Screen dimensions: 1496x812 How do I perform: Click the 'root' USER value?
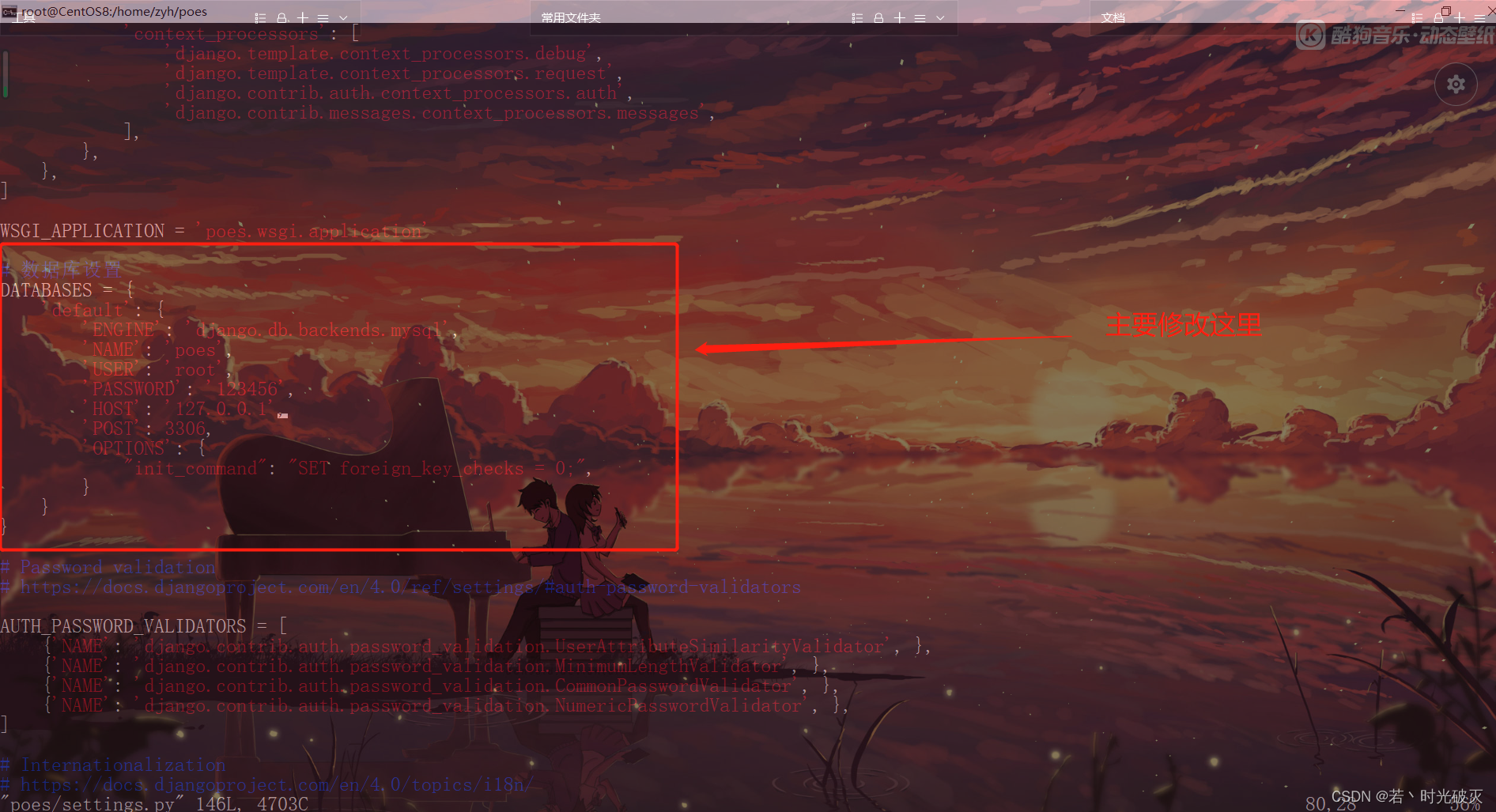[195, 369]
